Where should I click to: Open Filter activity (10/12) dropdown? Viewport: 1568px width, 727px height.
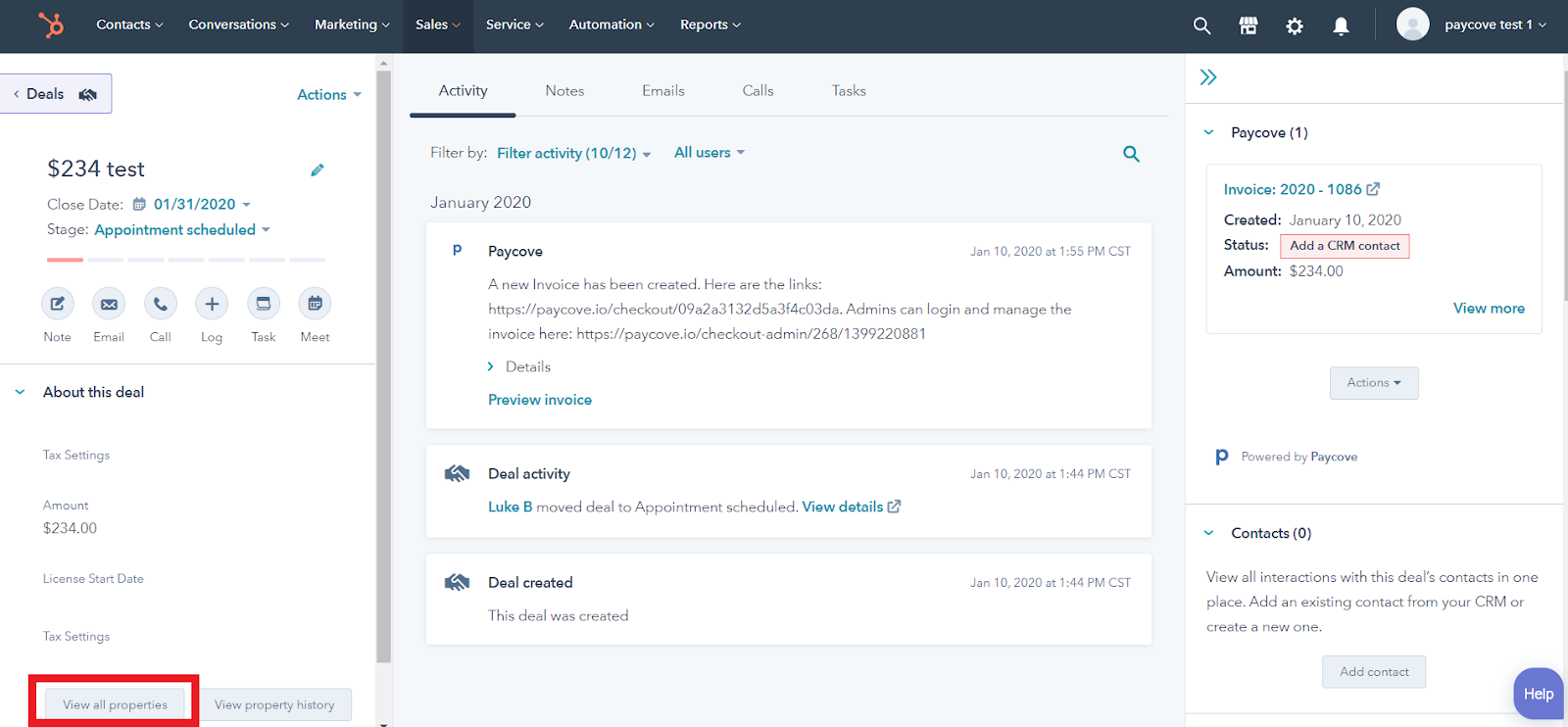coord(574,154)
